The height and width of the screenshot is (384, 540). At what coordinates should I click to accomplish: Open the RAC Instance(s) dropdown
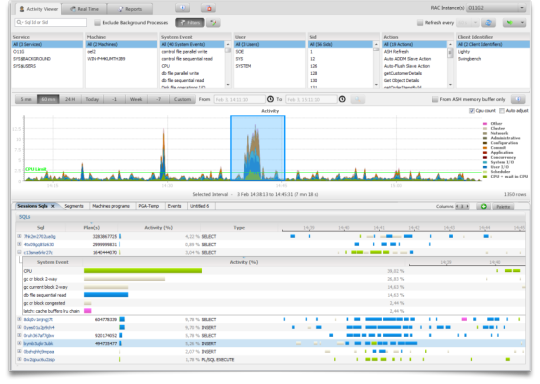(496, 8)
